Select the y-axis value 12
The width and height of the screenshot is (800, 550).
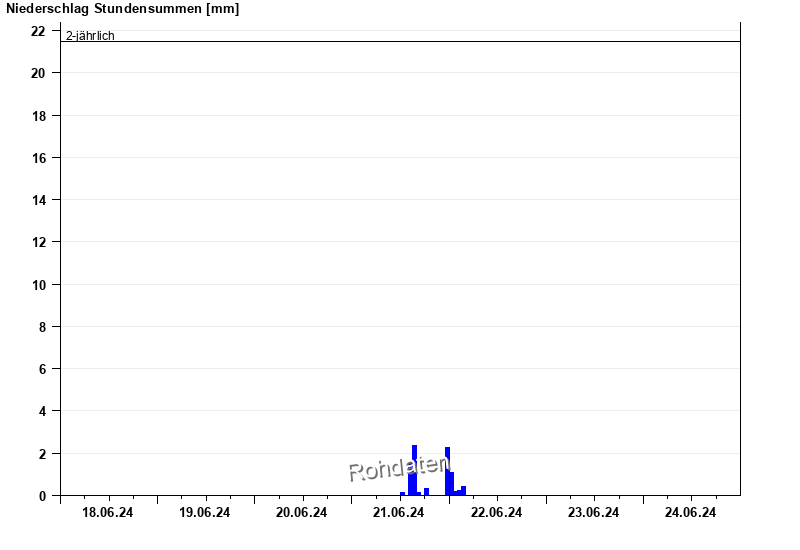(x=38, y=242)
